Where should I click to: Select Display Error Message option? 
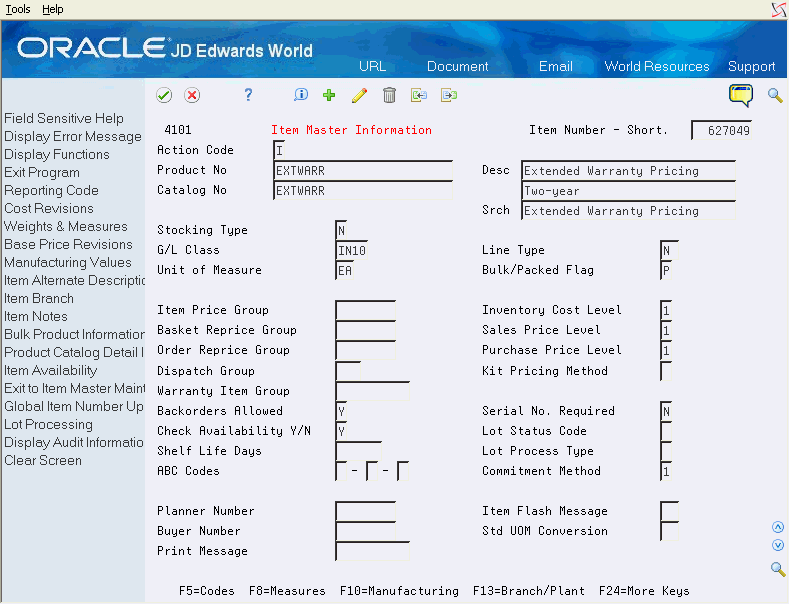(73, 136)
